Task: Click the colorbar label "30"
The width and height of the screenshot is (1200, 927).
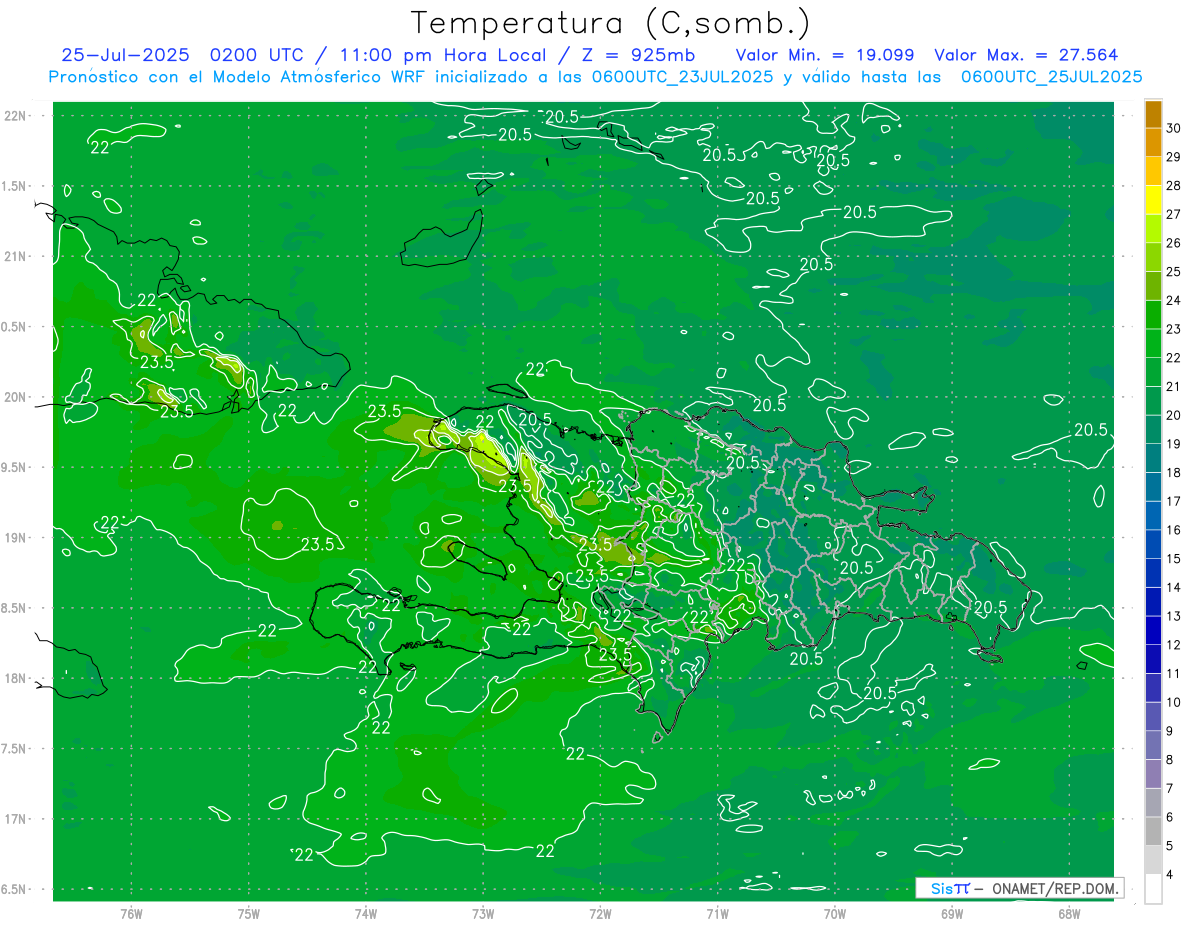Action: click(1174, 129)
